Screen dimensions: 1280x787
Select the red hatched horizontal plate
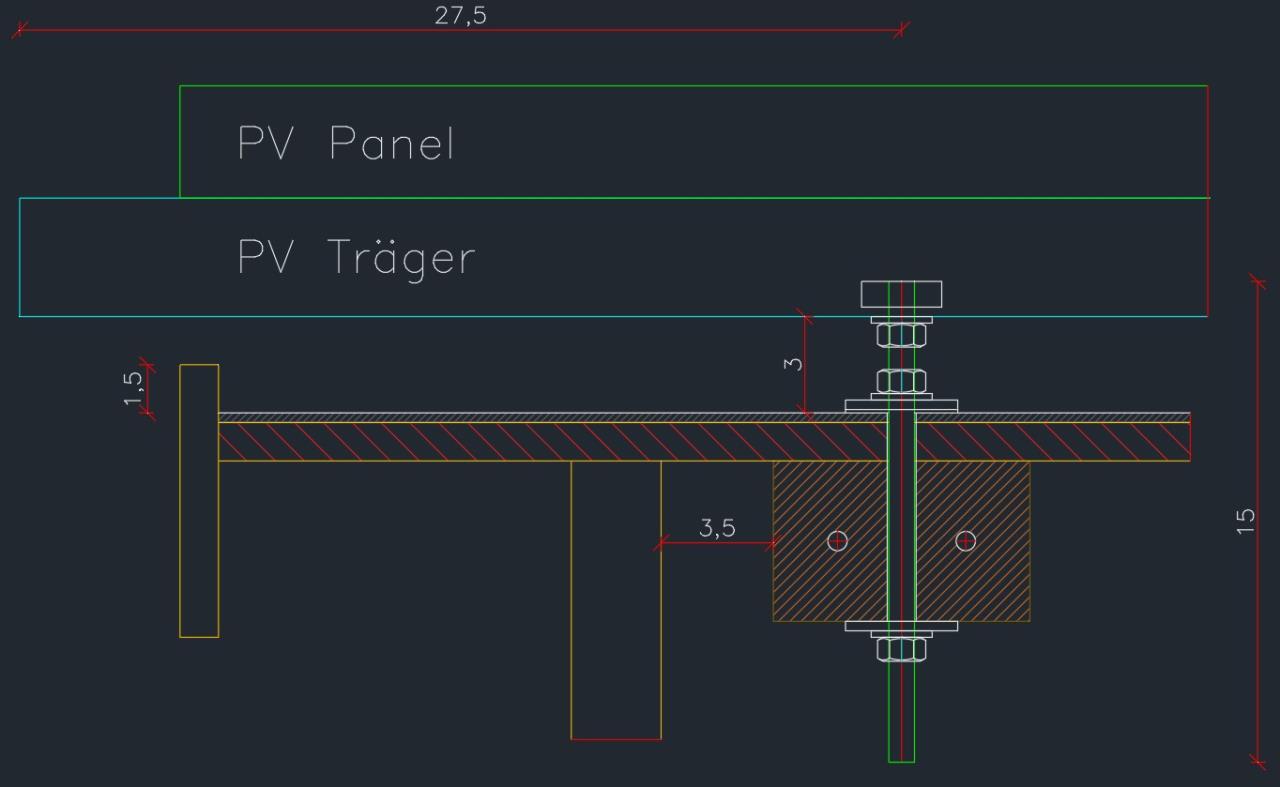tap(704, 441)
